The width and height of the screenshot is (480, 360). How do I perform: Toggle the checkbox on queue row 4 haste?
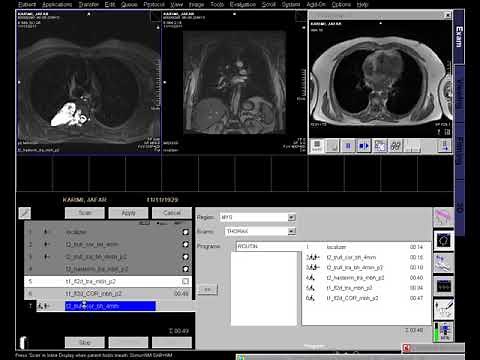coord(186,269)
